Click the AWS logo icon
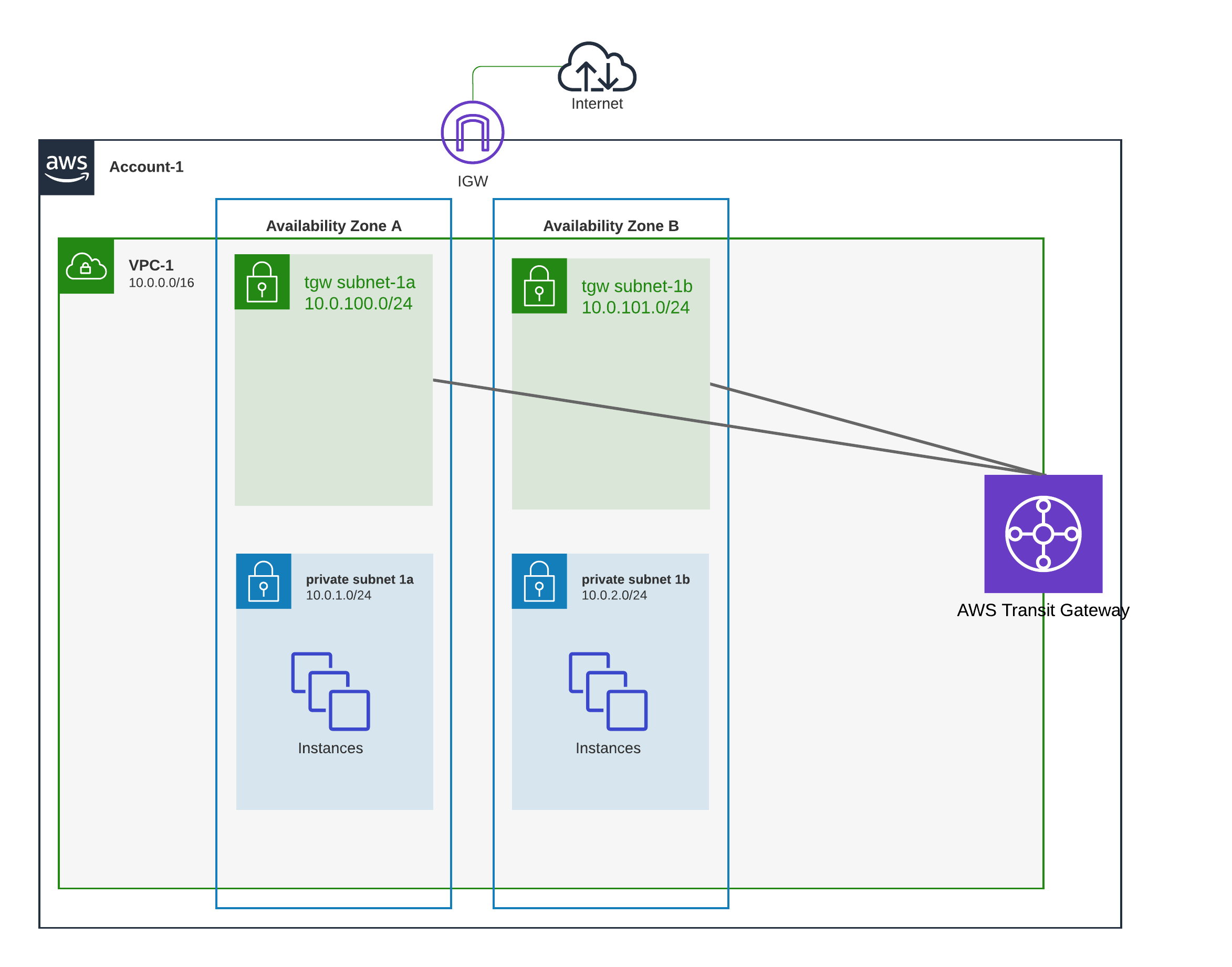Screen dimensions: 1232x967 (67, 168)
